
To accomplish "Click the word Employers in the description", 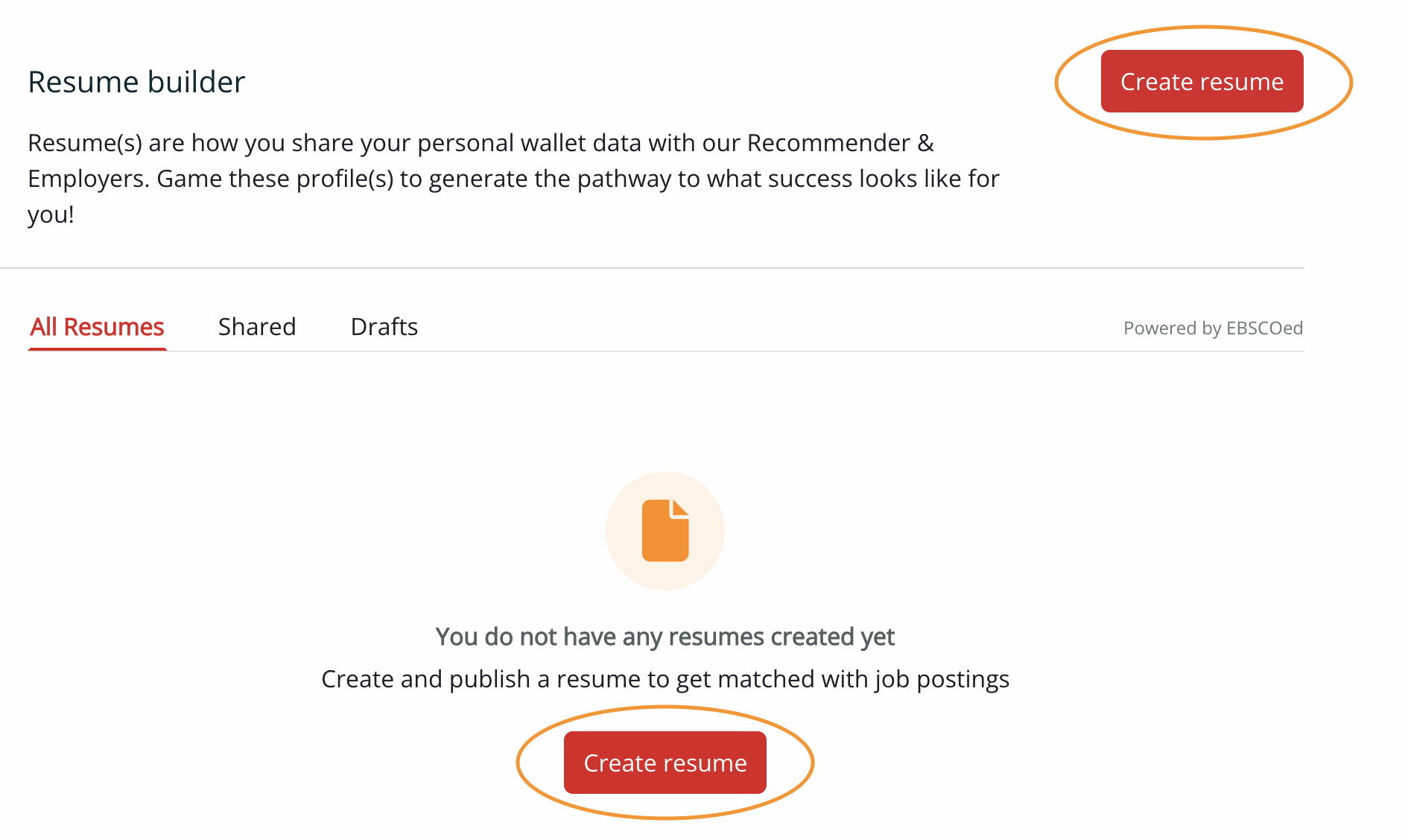I will coord(88,179).
